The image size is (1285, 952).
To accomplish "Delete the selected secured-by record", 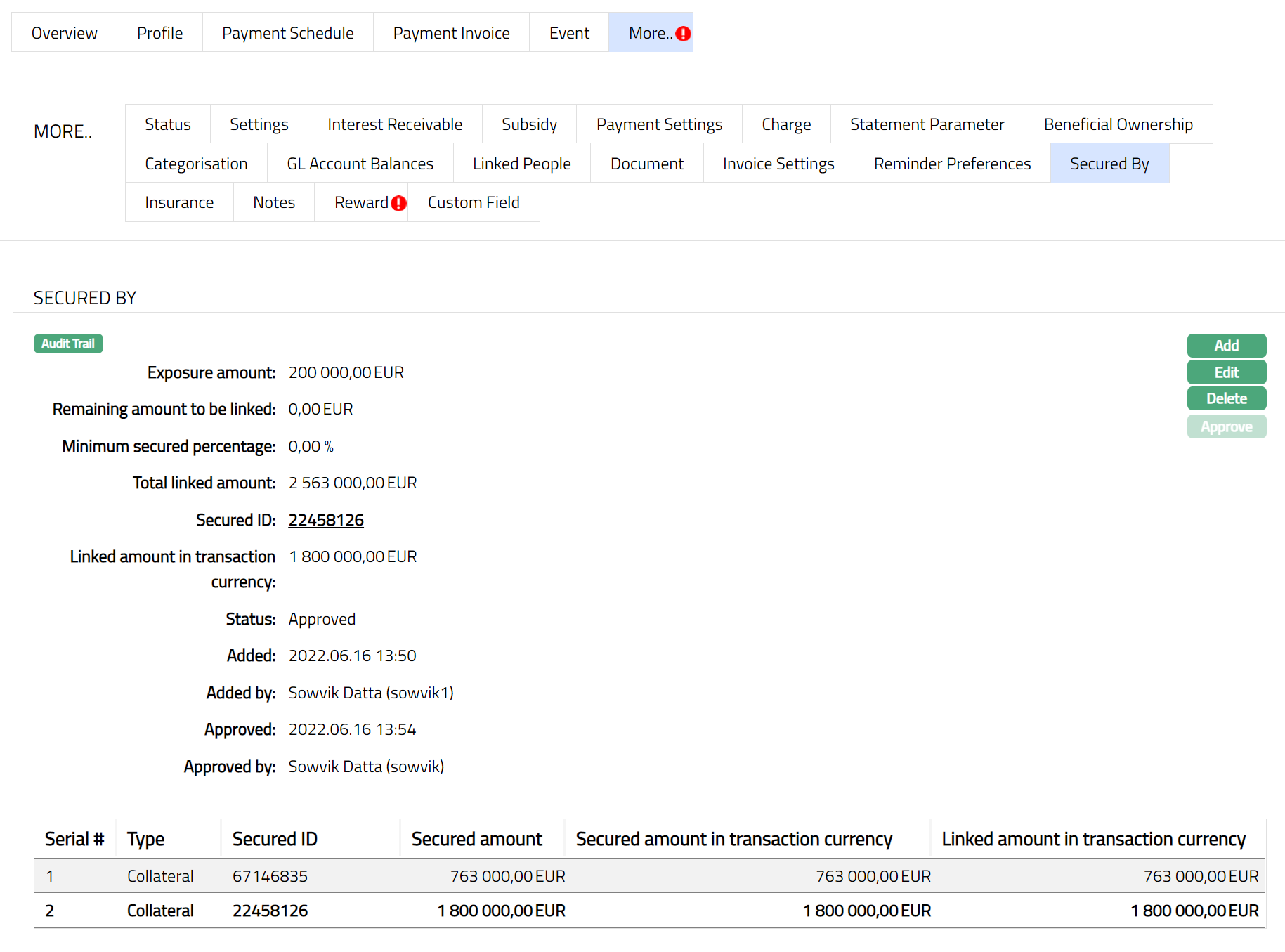I will pos(1226,398).
